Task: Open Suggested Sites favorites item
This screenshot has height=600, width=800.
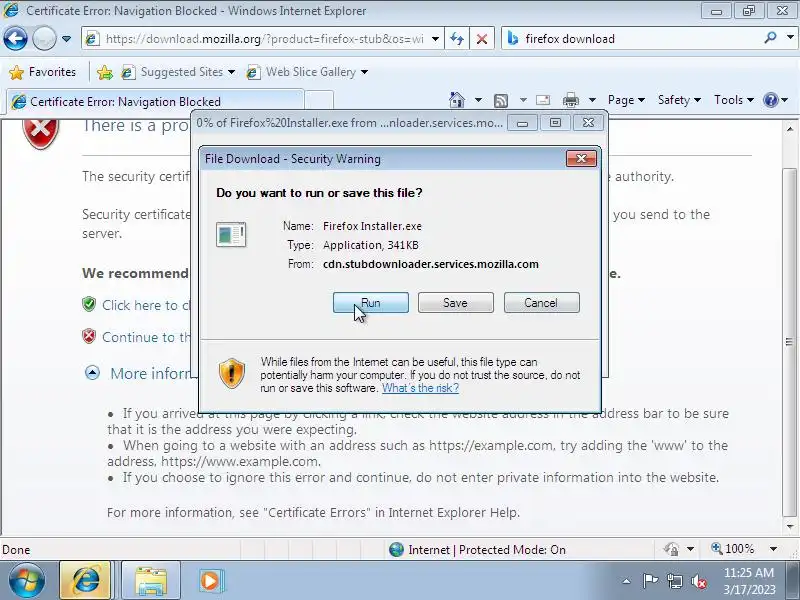Action: [178, 72]
